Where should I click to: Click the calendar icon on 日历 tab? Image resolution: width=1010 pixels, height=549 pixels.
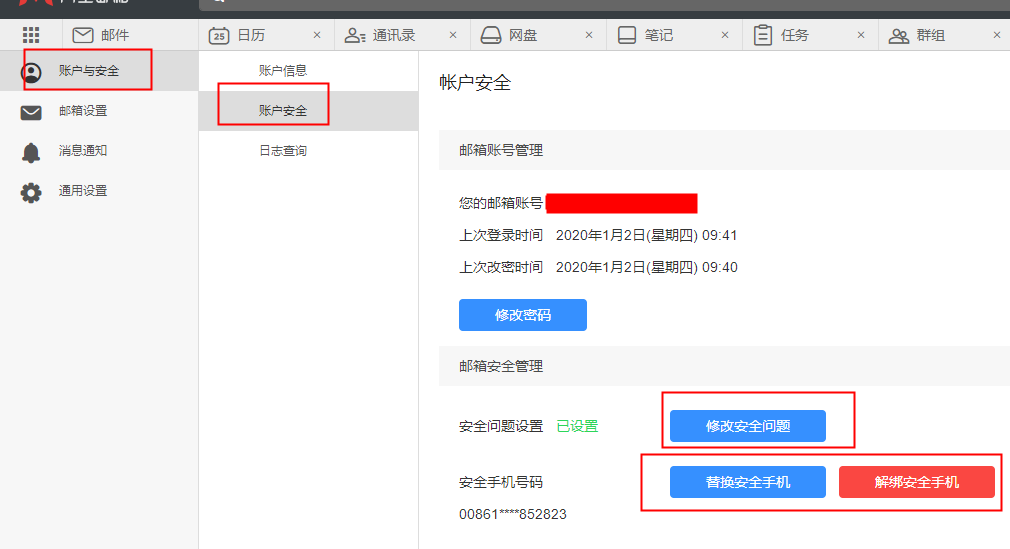point(219,35)
